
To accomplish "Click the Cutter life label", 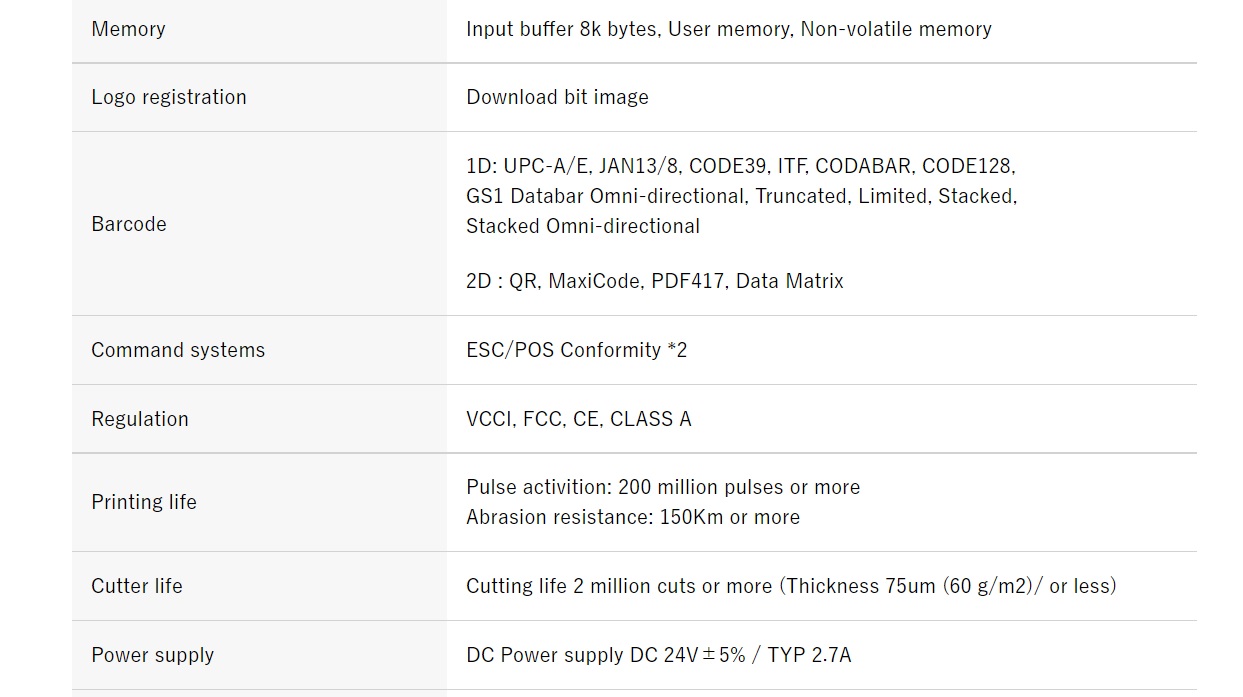I will (137, 586).
